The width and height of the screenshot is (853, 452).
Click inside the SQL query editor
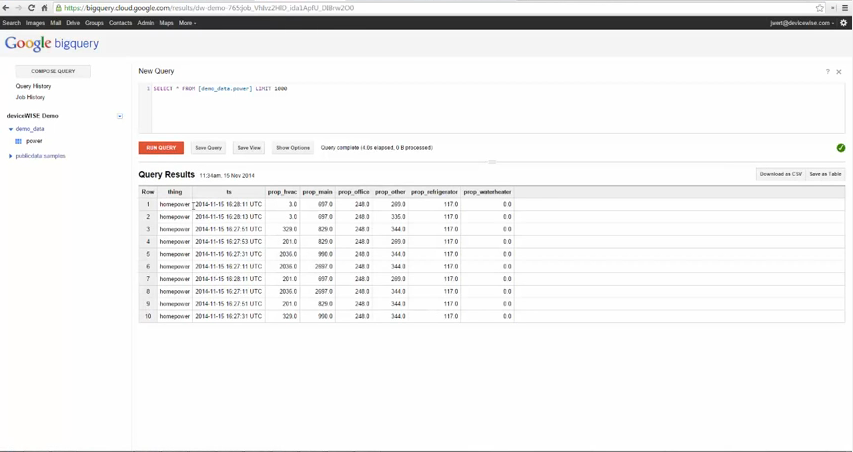point(490,110)
